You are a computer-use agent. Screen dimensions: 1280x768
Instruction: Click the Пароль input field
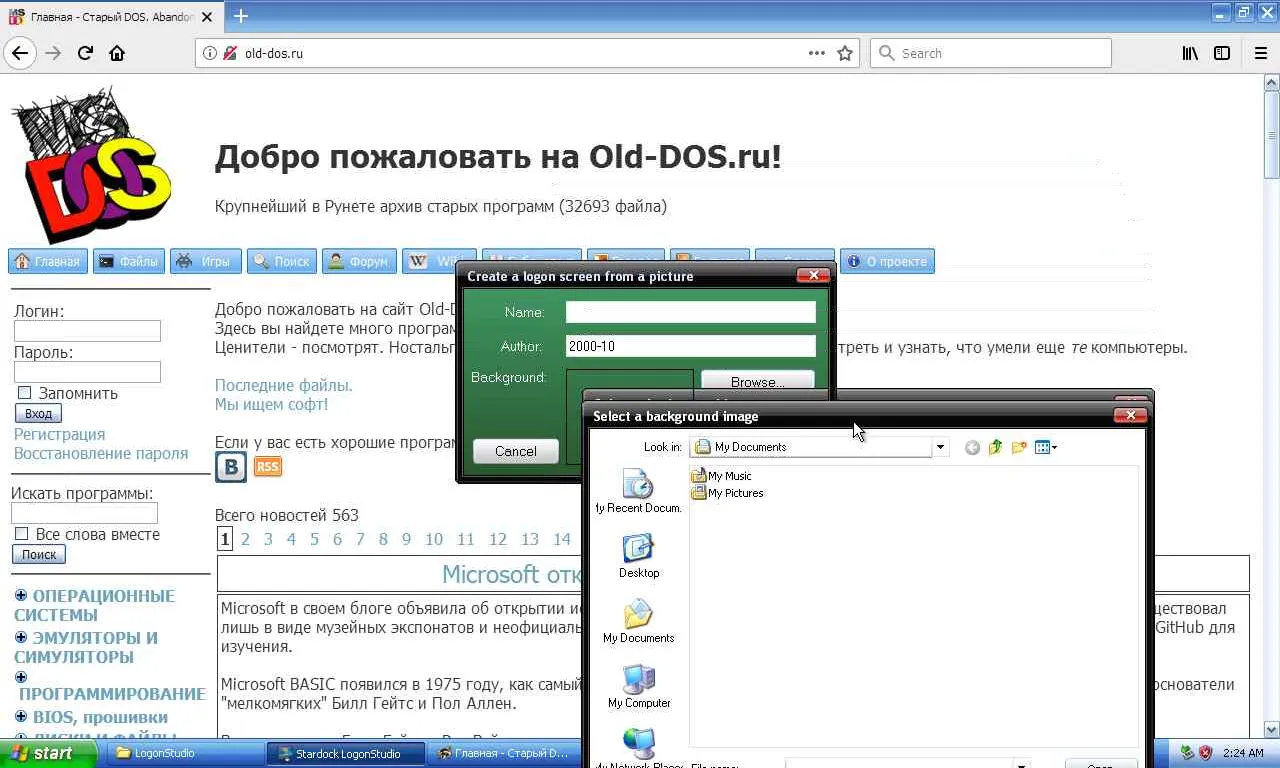(87, 372)
